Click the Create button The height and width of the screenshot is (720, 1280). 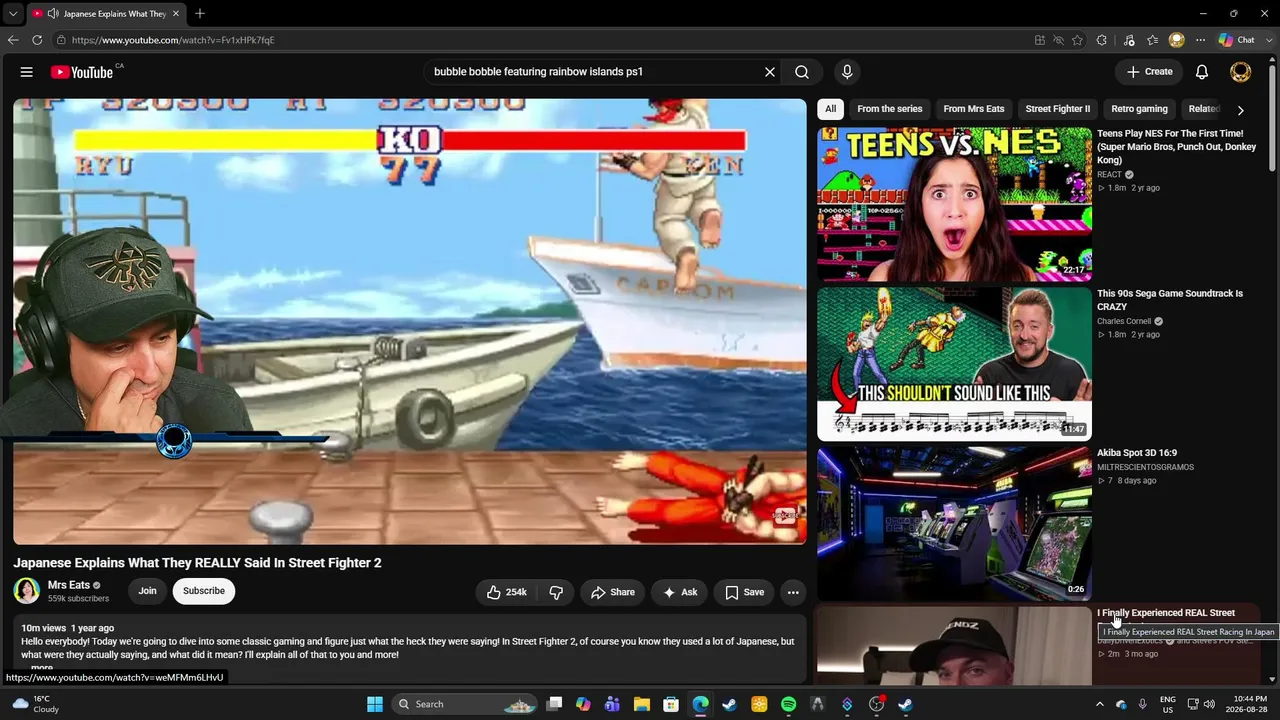[1149, 72]
